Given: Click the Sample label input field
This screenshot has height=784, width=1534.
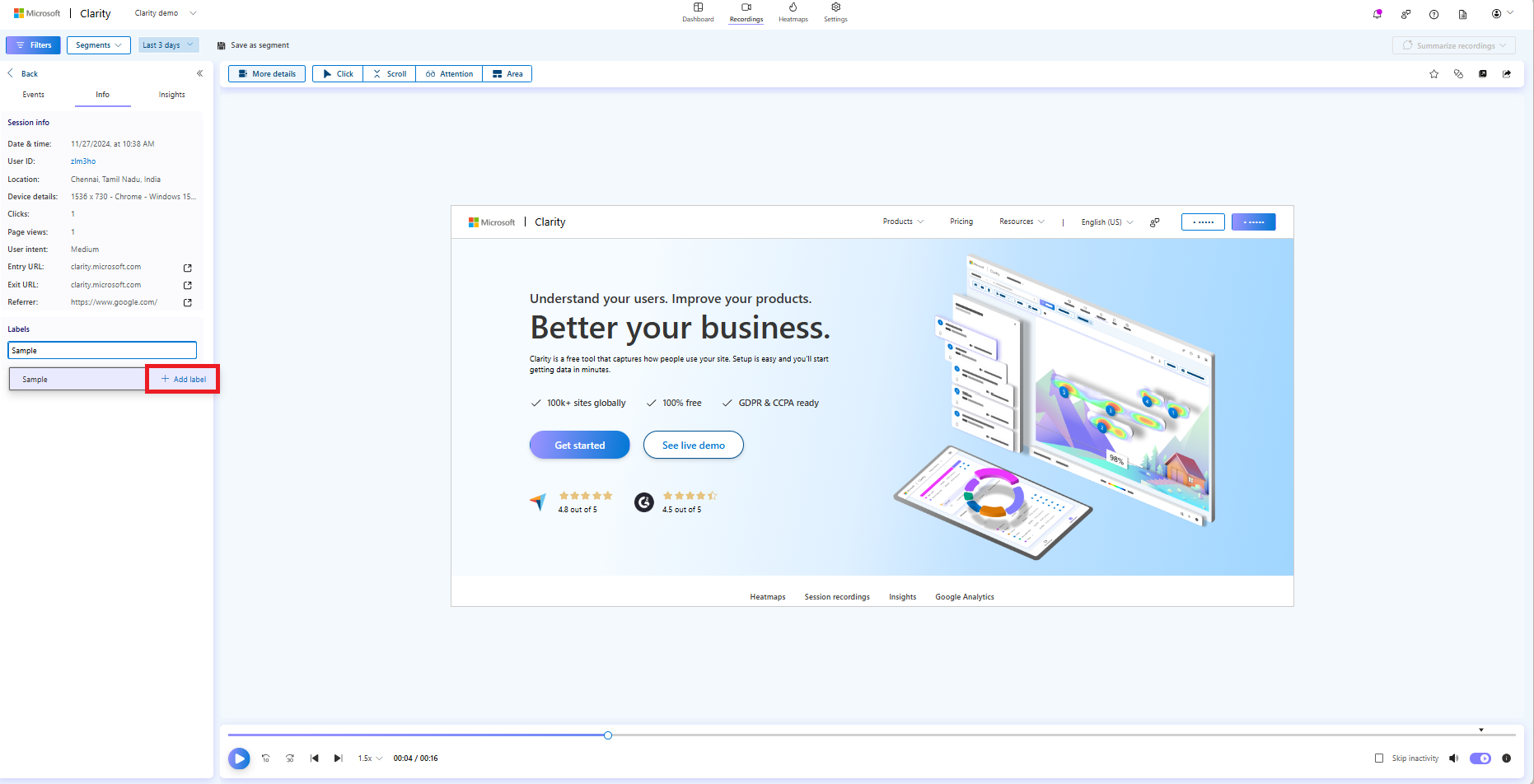Looking at the screenshot, I should (x=102, y=351).
